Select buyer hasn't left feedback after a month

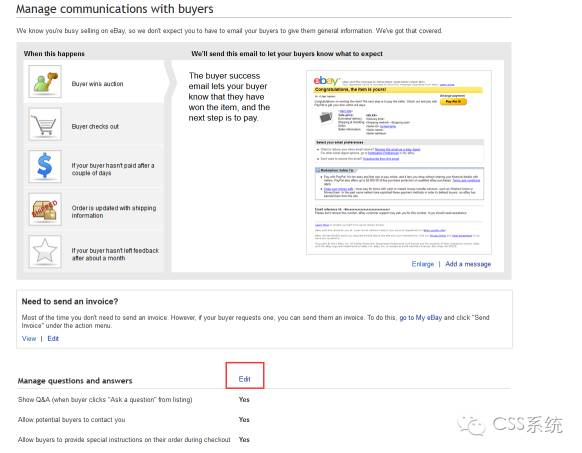pyautogui.click(x=95, y=252)
